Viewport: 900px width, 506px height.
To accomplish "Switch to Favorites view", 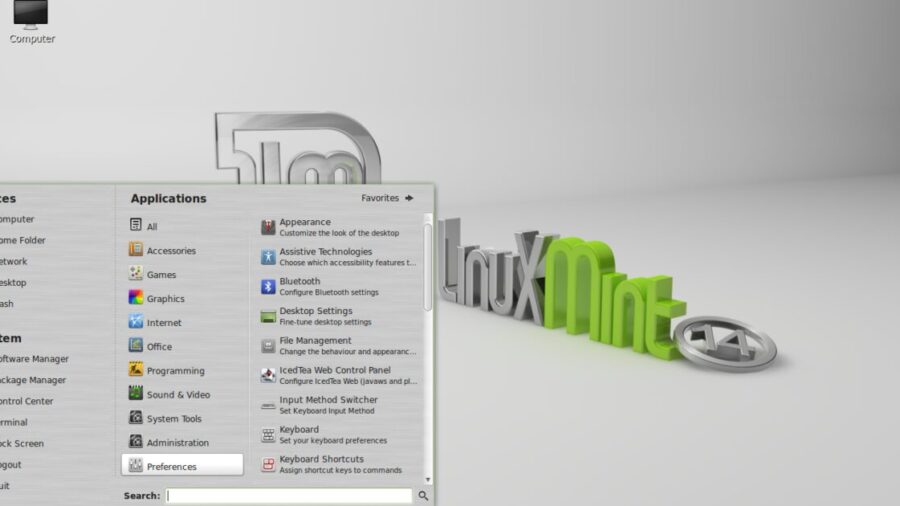I will point(387,198).
